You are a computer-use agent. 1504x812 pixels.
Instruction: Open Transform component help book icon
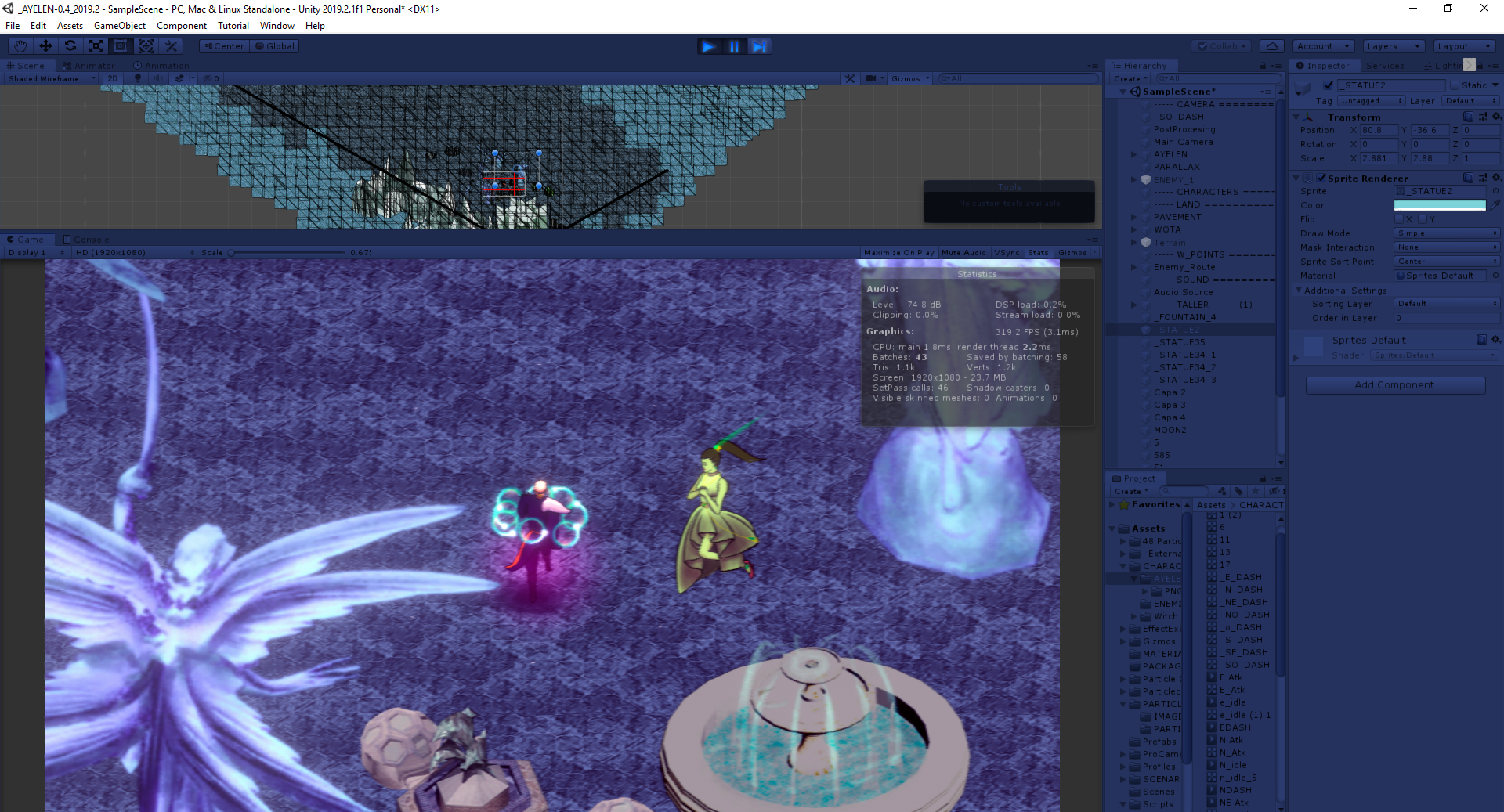pyautogui.click(x=1469, y=117)
